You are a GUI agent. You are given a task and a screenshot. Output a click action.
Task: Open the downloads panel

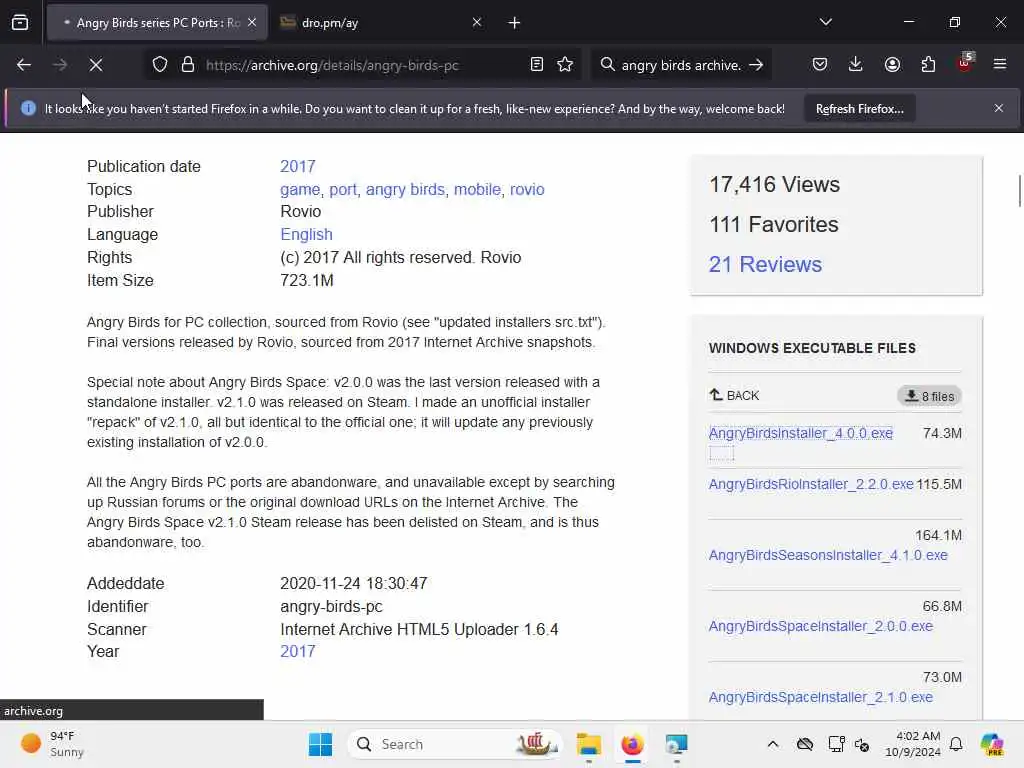[856, 65]
